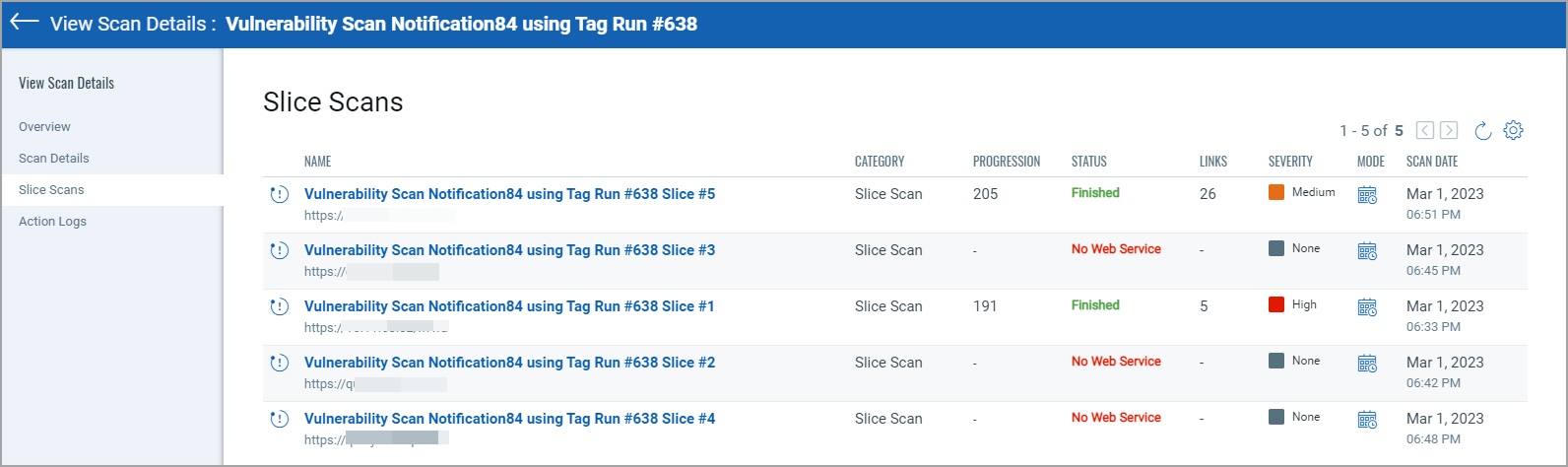1568x467 pixels.
Task: Open Slice #5 scan link
Action: (509, 194)
